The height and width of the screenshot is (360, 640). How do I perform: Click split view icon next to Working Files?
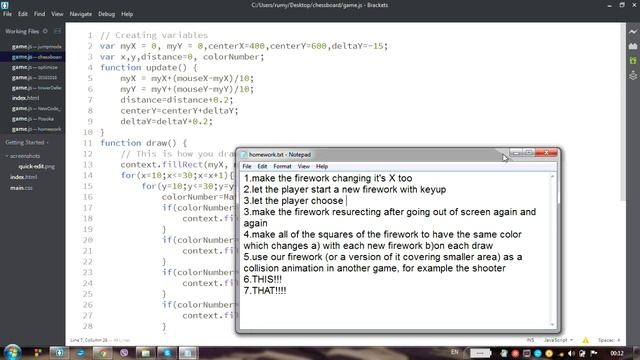57,31
